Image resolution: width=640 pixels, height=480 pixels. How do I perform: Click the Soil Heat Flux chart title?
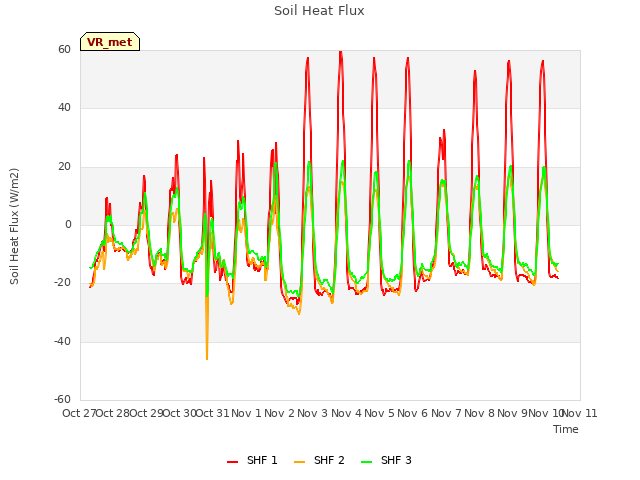[x=319, y=11]
